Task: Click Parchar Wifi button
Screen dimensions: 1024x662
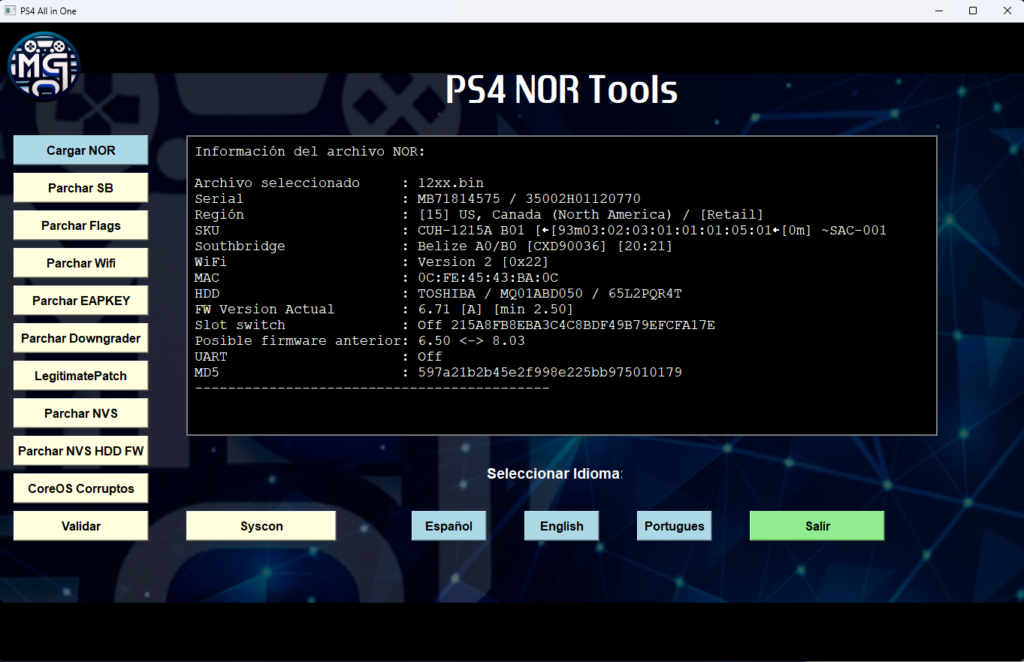Action: 80,263
